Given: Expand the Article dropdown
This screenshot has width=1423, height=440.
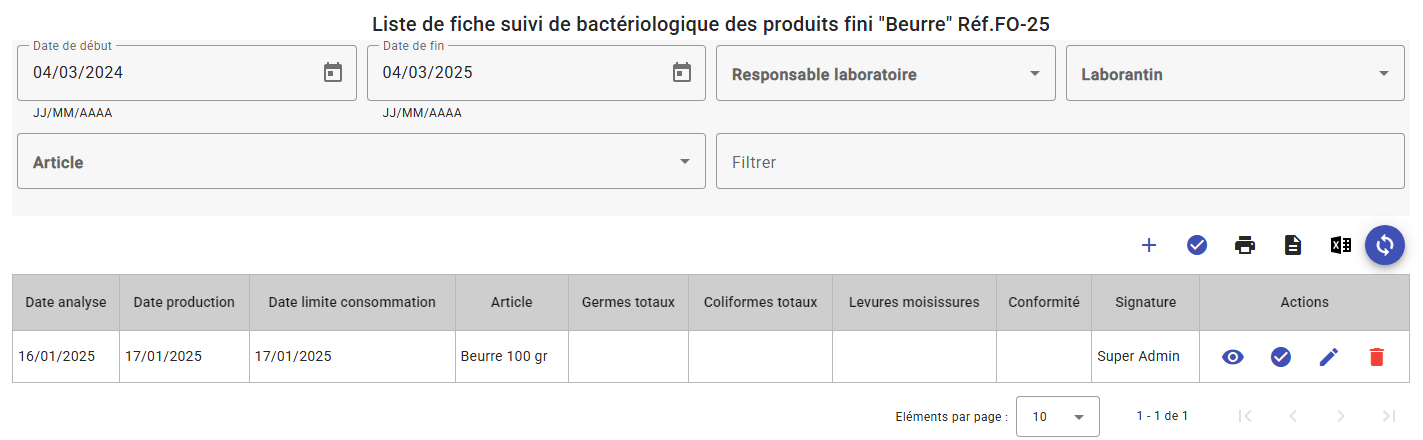Looking at the screenshot, I should pyautogui.click(x=361, y=161).
